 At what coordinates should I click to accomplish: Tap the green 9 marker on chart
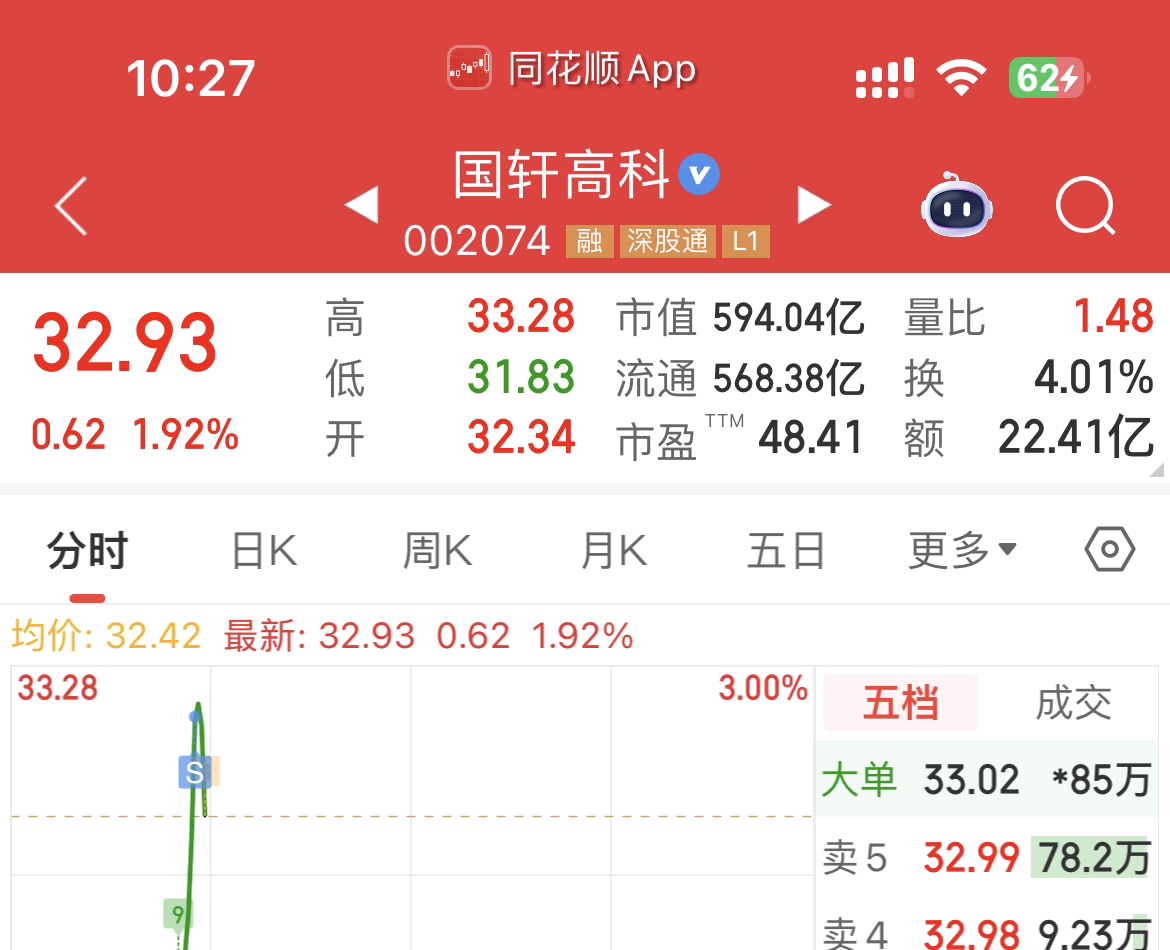pyautogui.click(x=178, y=913)
